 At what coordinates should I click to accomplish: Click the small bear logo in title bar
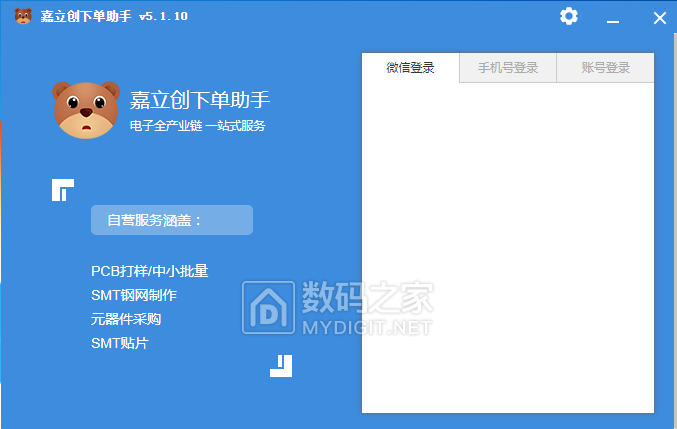tap(23, 16)
